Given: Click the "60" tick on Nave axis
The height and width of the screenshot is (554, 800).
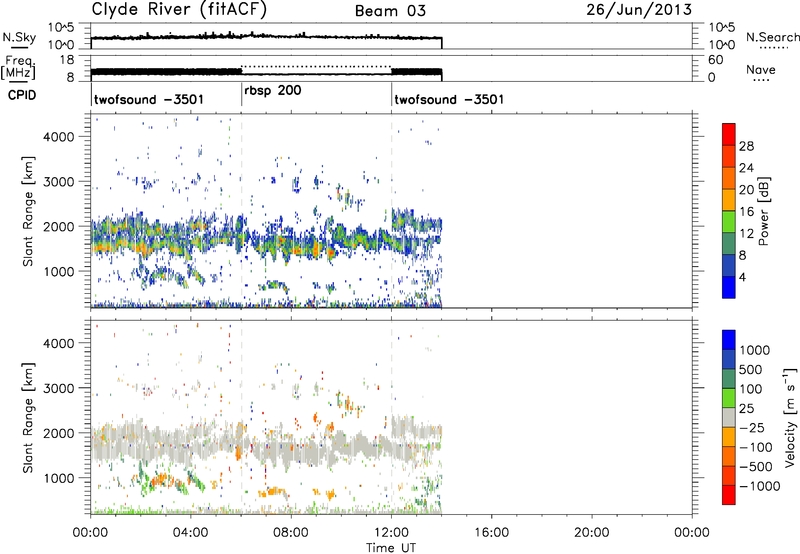Looking at the screenshot, I should 716,60.
